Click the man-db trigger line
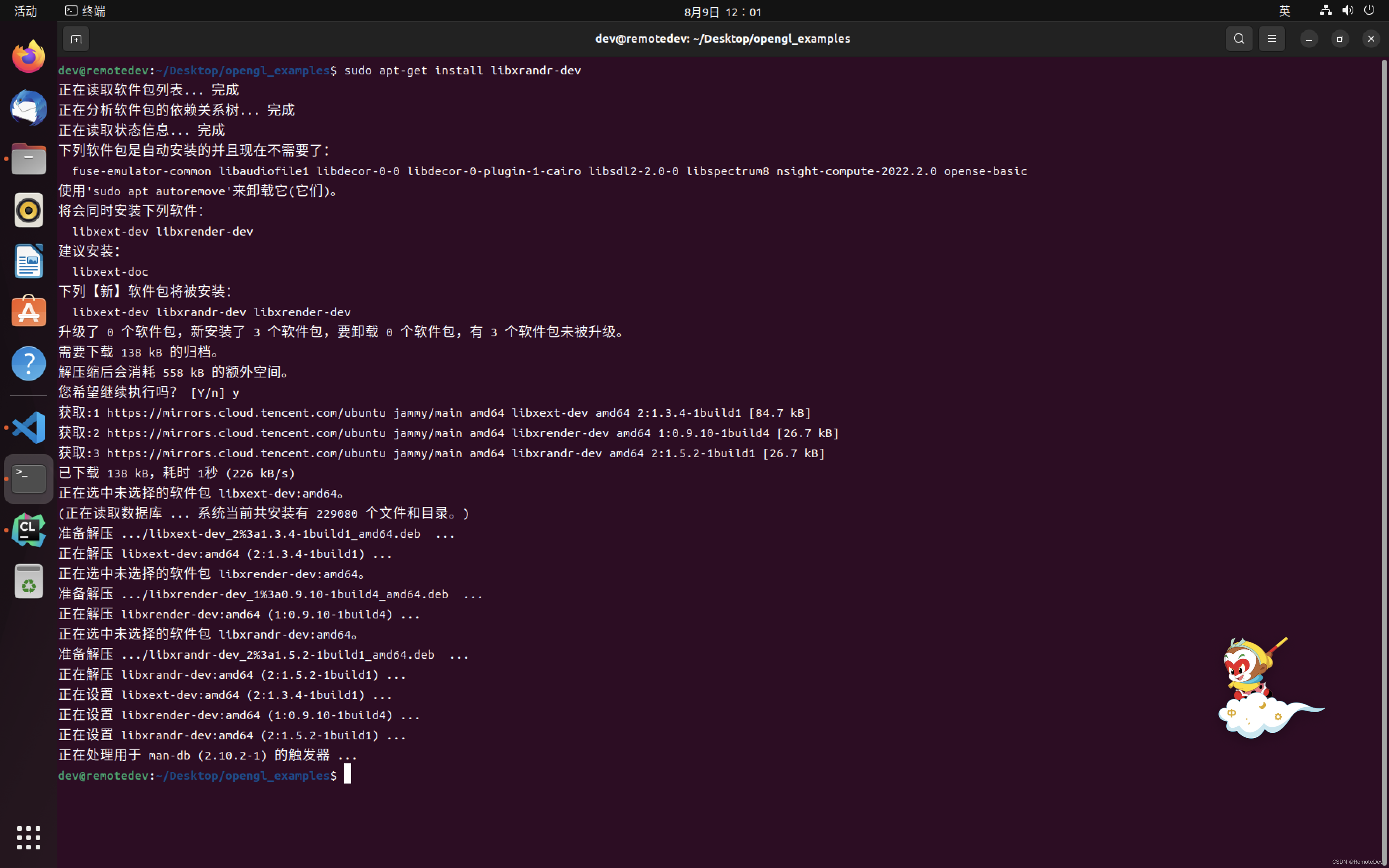The image size is (1389, 868). point(208,755)
